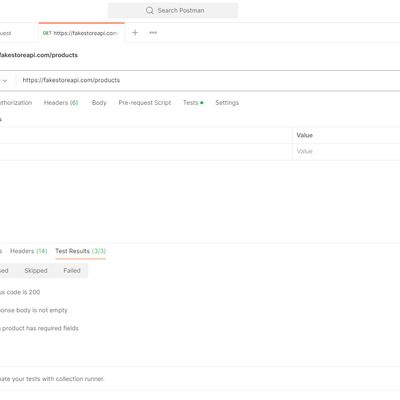Viewport: 400px width, 400px height.
Task: Click the 'product has required fields' test result
Action: (x=39, y=328)
